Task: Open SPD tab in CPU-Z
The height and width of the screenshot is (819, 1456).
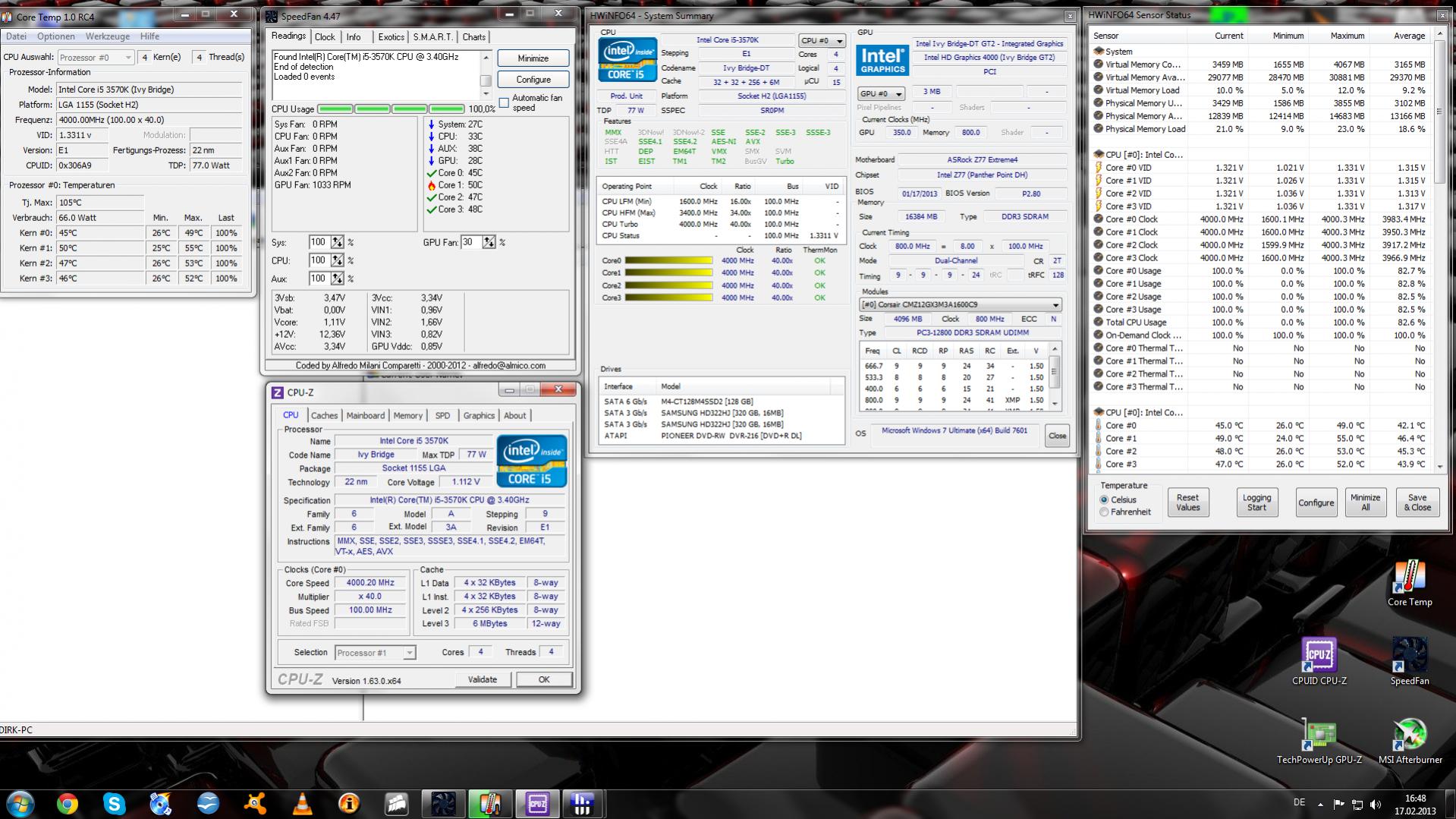Action: (x=442, y=416)
